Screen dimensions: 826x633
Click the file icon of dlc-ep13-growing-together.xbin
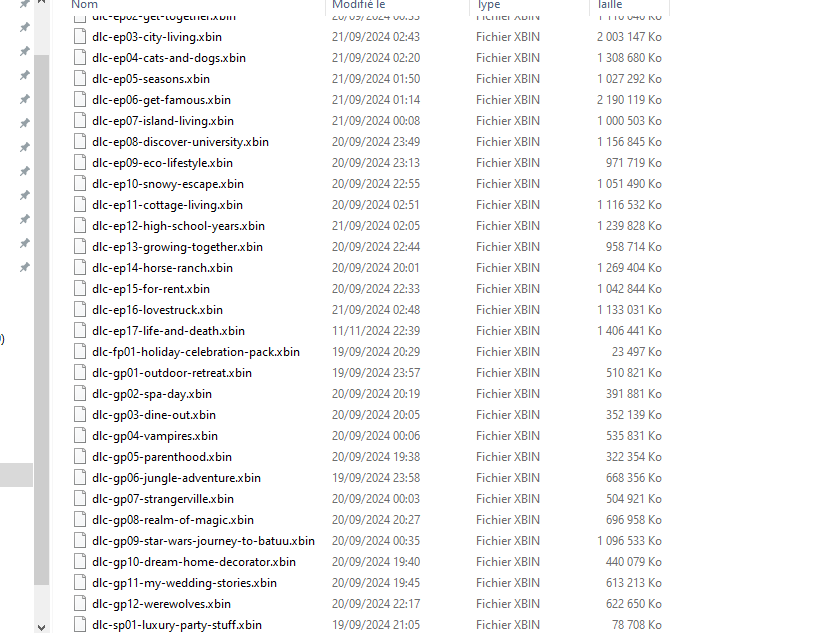tap(80, 247)
